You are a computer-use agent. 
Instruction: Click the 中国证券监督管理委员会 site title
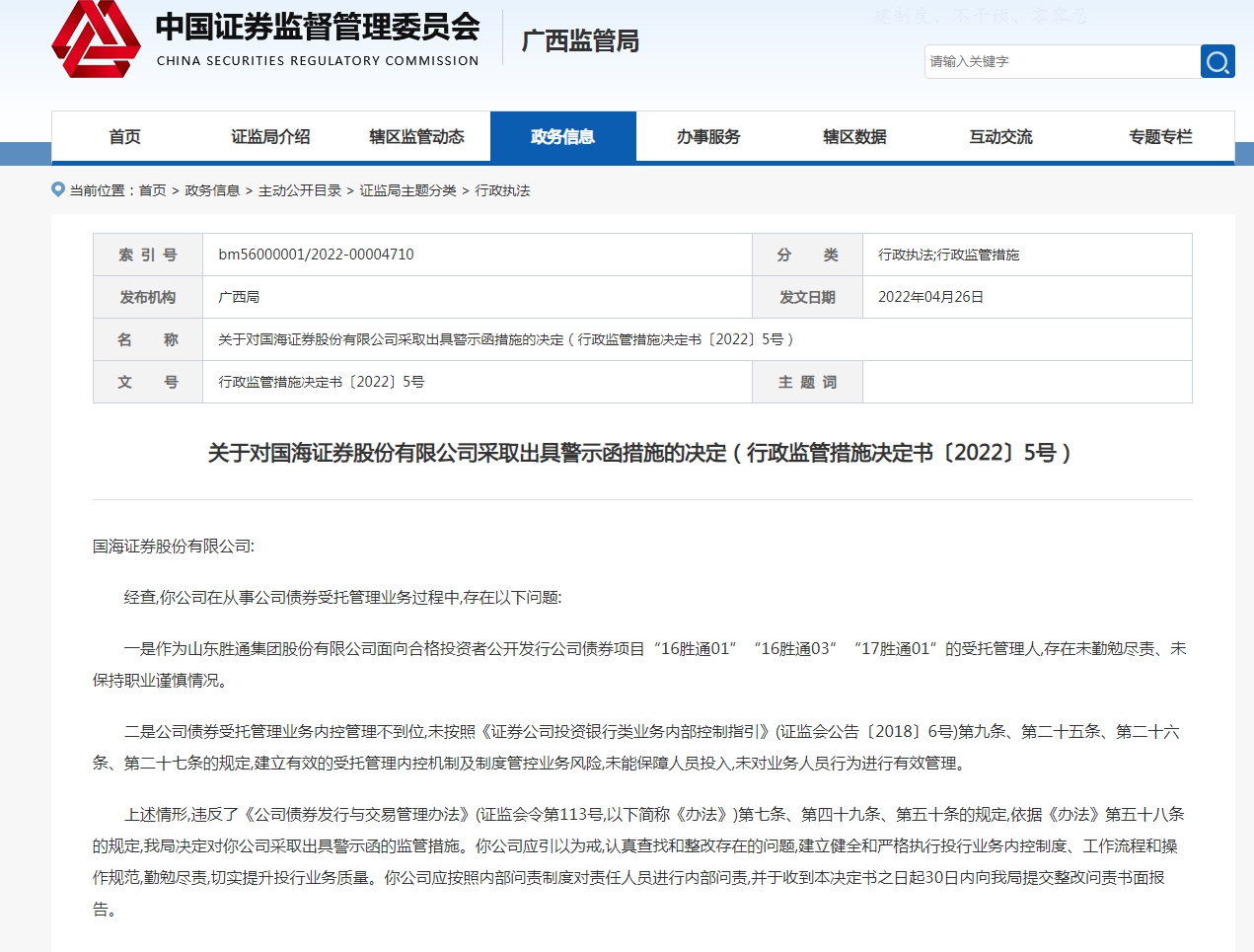pos(318,27)
